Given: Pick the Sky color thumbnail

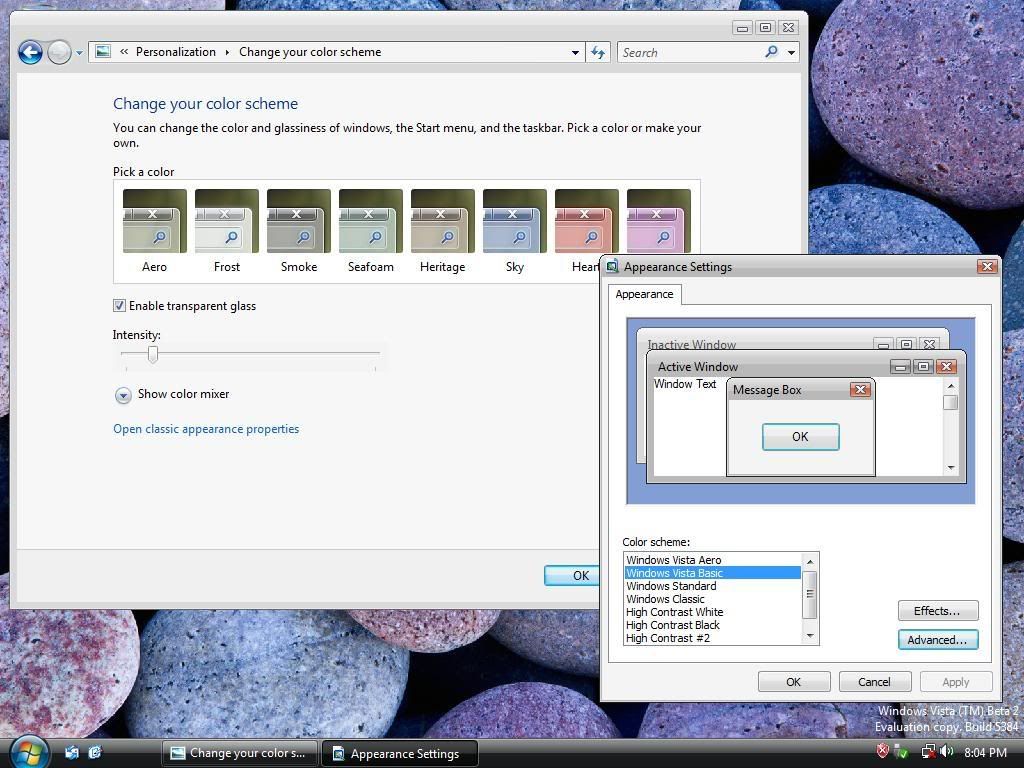Looking at the screenshot, I should coord(514,222).
